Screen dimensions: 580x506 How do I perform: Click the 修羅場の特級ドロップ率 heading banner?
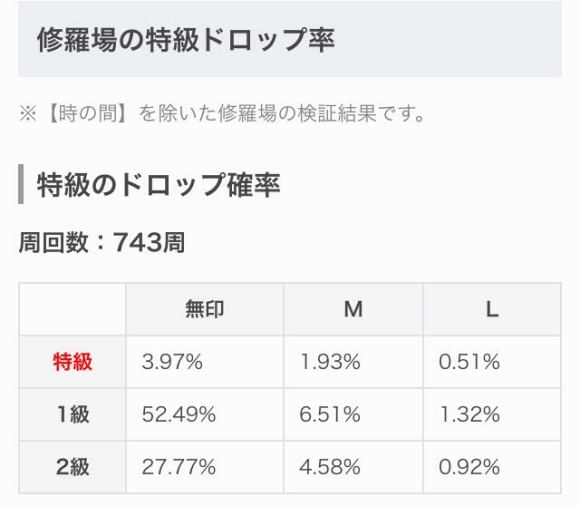(290, 38)
